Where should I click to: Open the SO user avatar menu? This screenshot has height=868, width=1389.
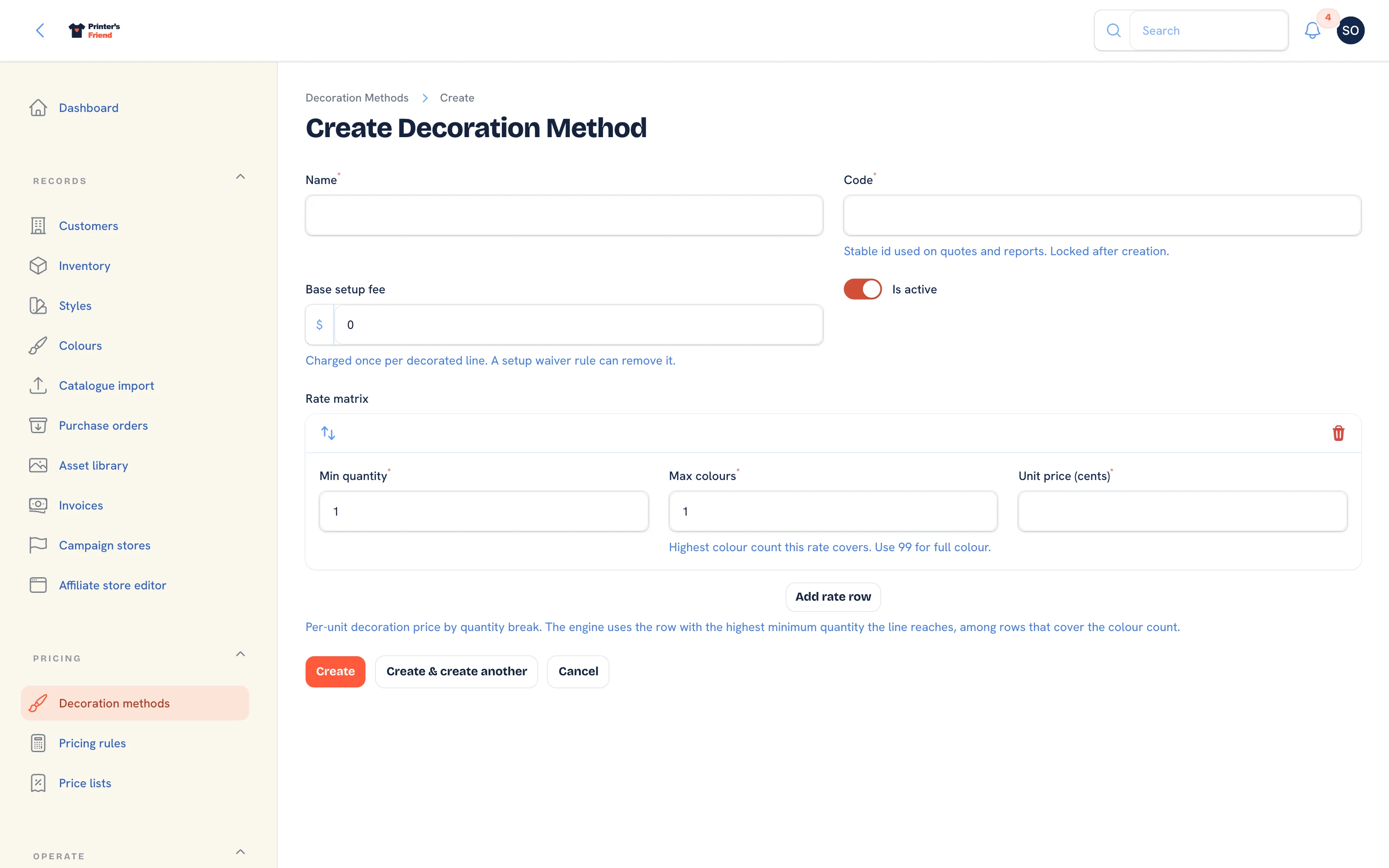pos(1350,30)
